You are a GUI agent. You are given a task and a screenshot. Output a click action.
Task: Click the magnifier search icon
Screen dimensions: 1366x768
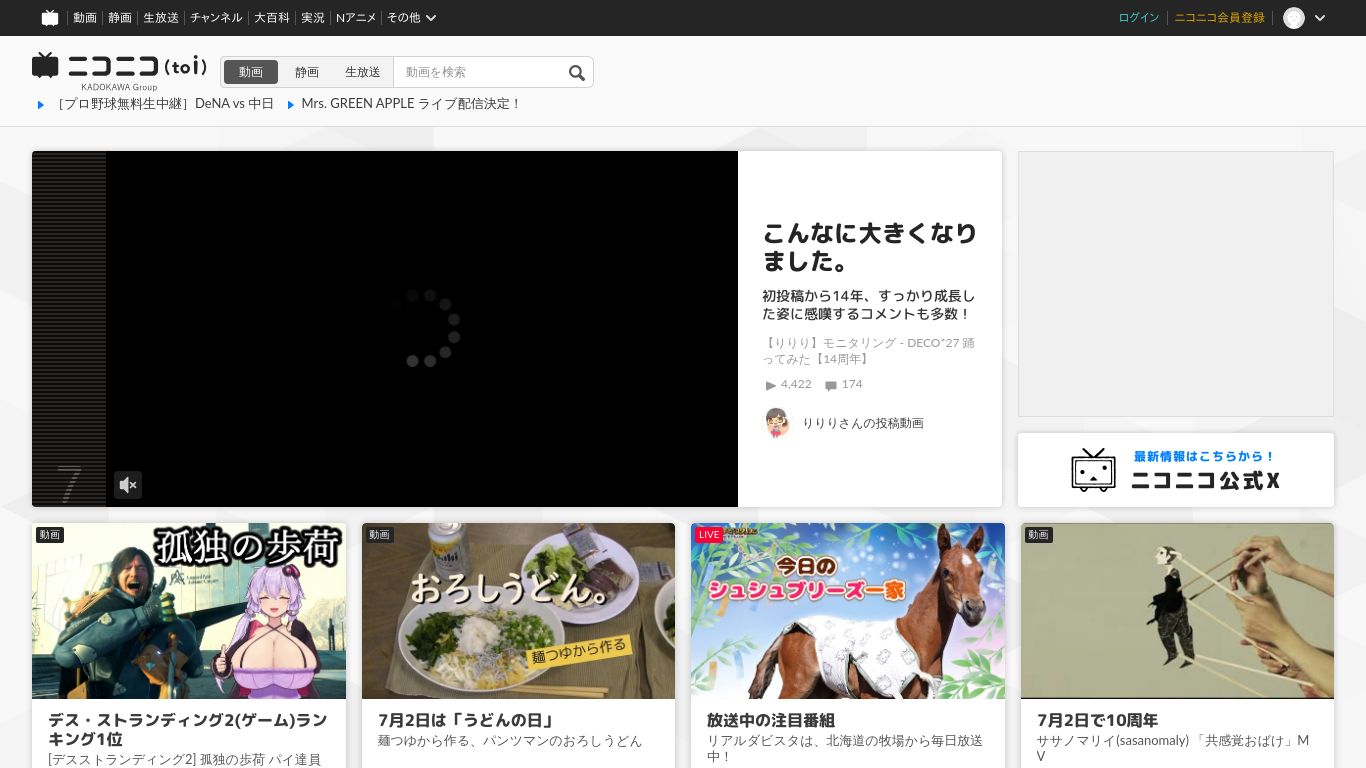coord(577,72)
